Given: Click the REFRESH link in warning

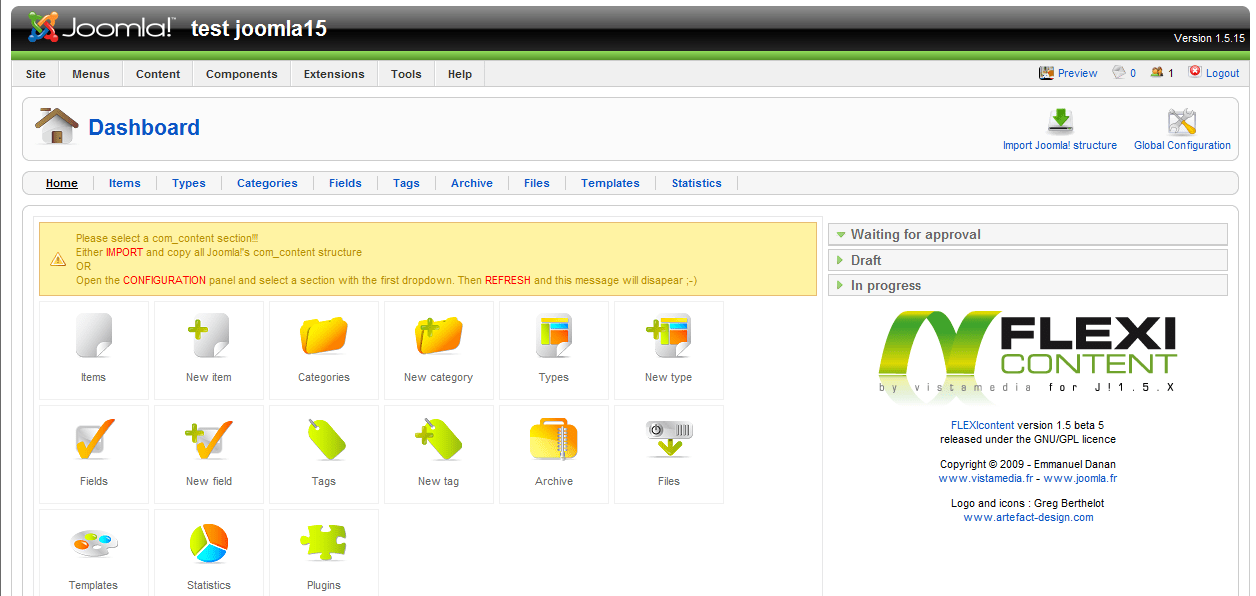Looking at the screenshot, I should [508, 280].
